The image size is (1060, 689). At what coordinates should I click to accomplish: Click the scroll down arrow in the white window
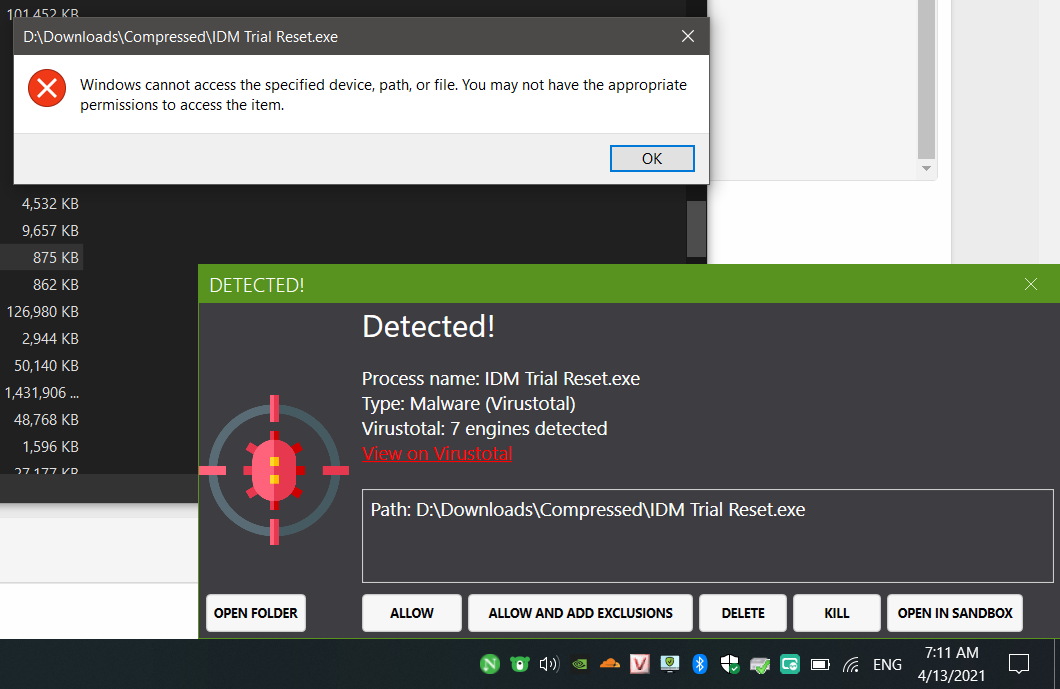point(926,168)
